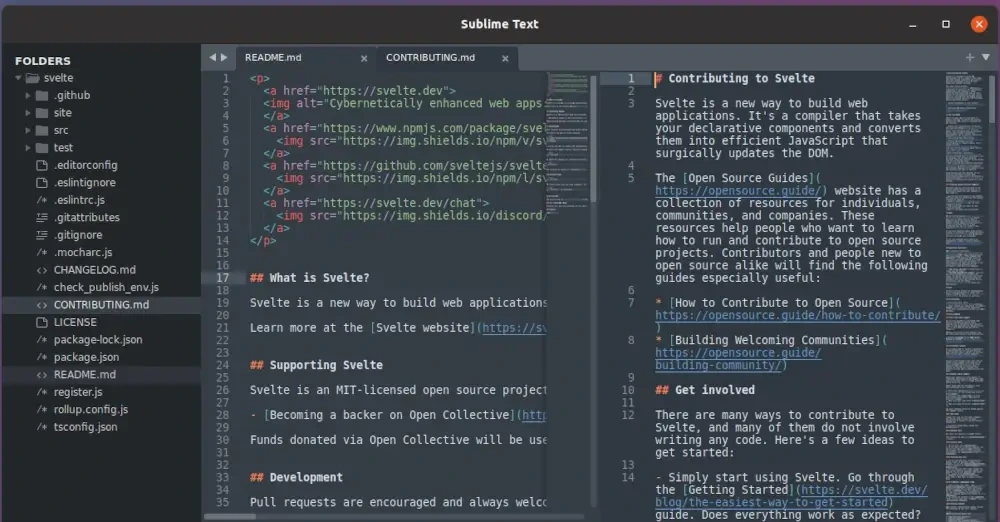Click the '## Supporting Svelte' heading
1000x522 pixels.
click(x=316, y=365)
